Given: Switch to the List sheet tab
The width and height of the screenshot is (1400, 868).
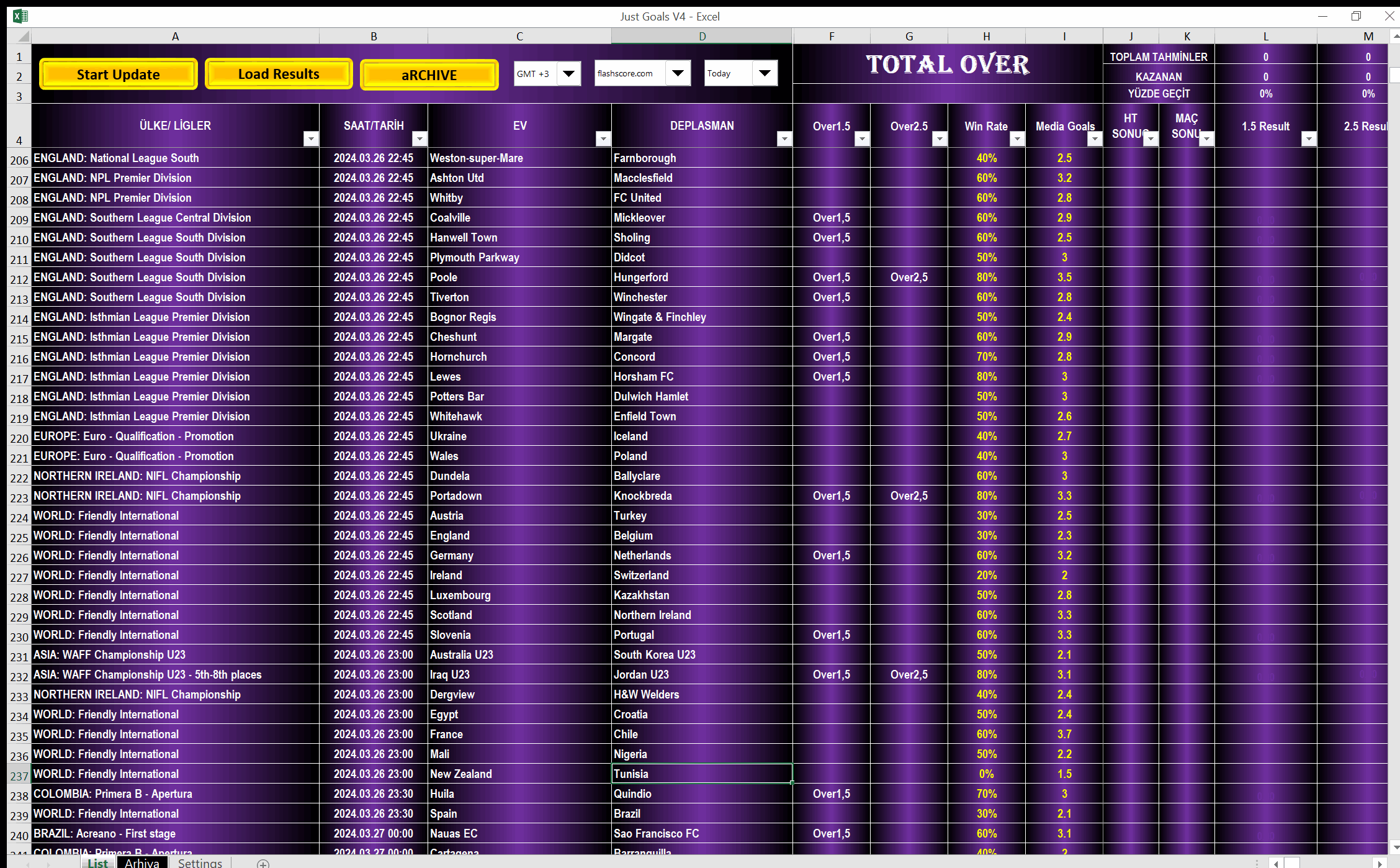Looking at the screenshot, I should 97,863.
